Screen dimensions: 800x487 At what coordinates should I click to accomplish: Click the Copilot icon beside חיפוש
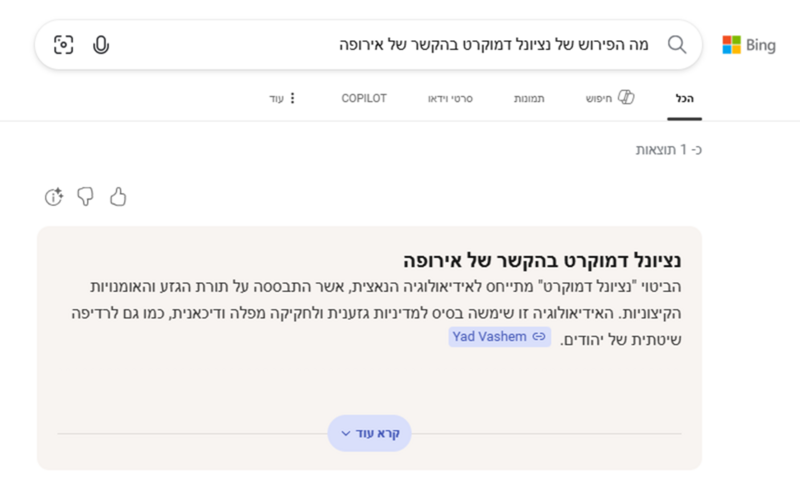(626, 97)
